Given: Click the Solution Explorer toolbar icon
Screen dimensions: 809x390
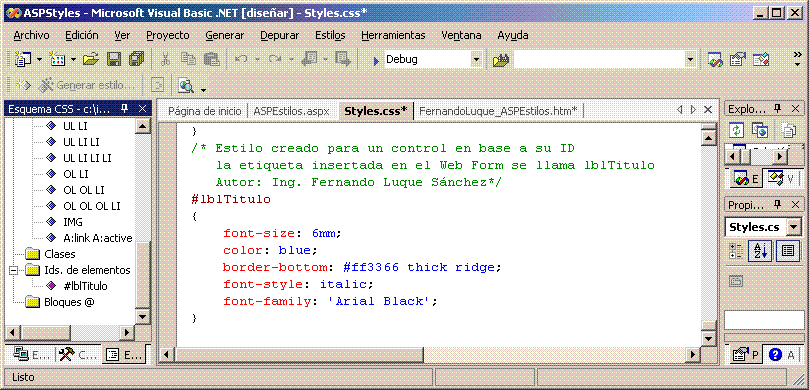Looking at the screenshot, I should tap(715, 60).
